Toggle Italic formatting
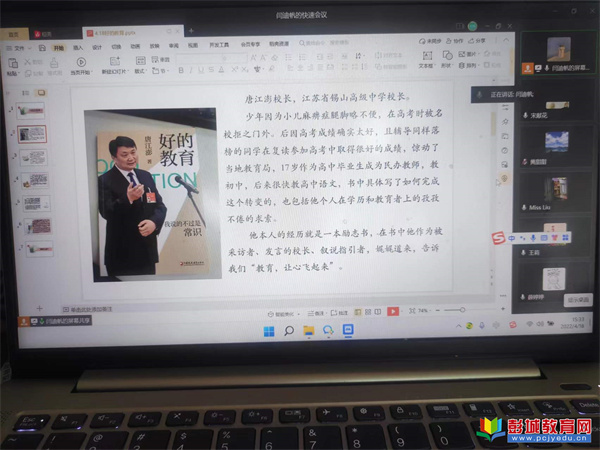This screenshot has height=450, width=600. pyautogui.click(x=191, y=70)
